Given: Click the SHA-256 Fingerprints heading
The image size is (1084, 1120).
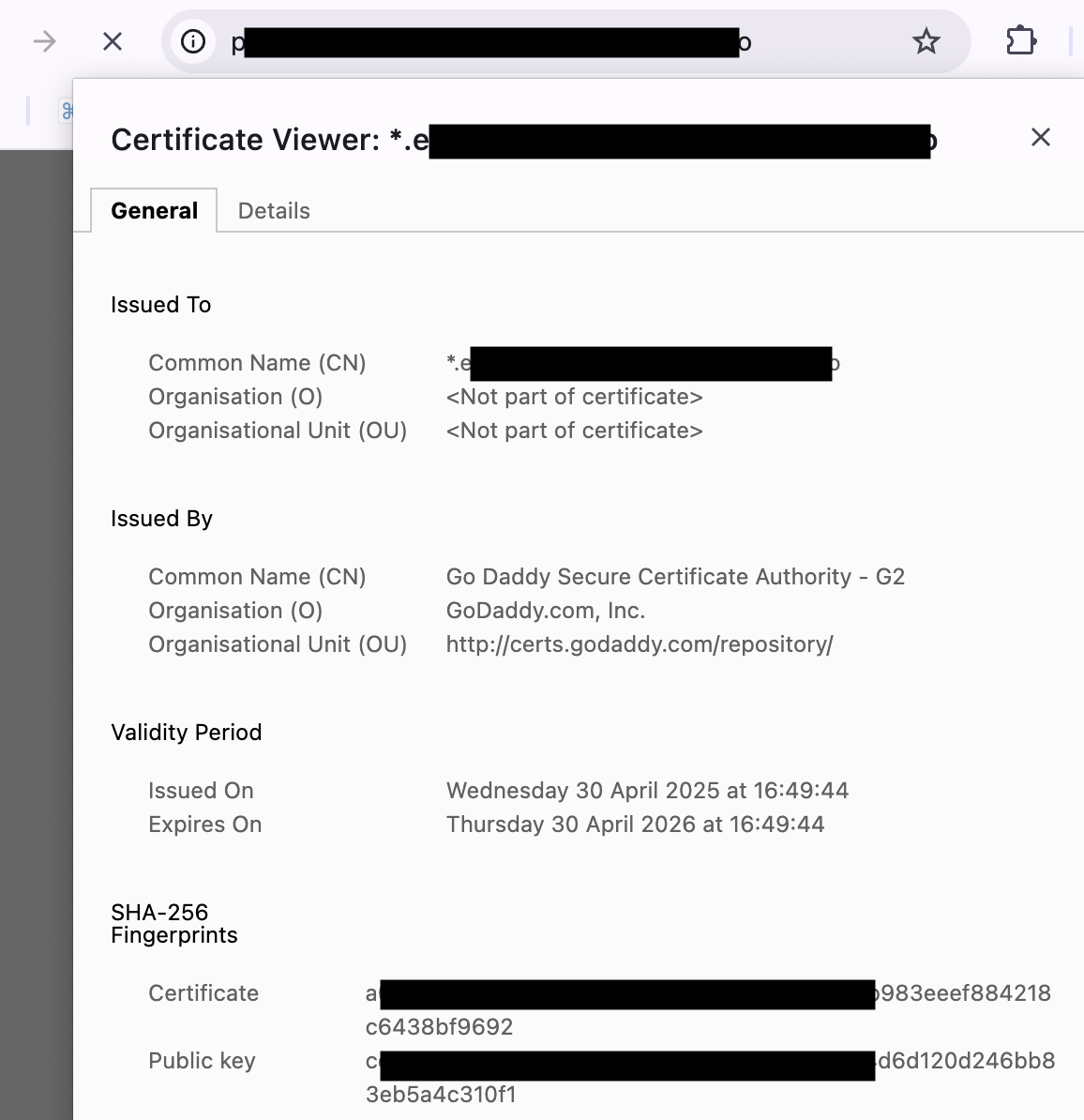Looking at the screenshot, I should coord(174,924).
